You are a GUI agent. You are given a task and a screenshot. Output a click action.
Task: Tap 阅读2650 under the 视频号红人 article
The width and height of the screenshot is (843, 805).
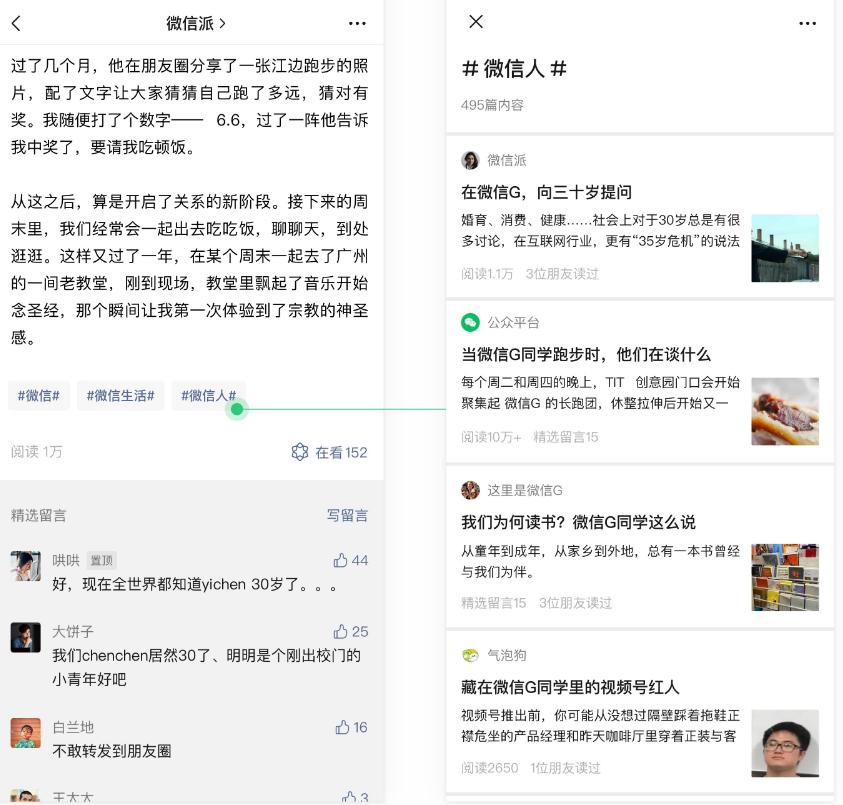(490, 767)
